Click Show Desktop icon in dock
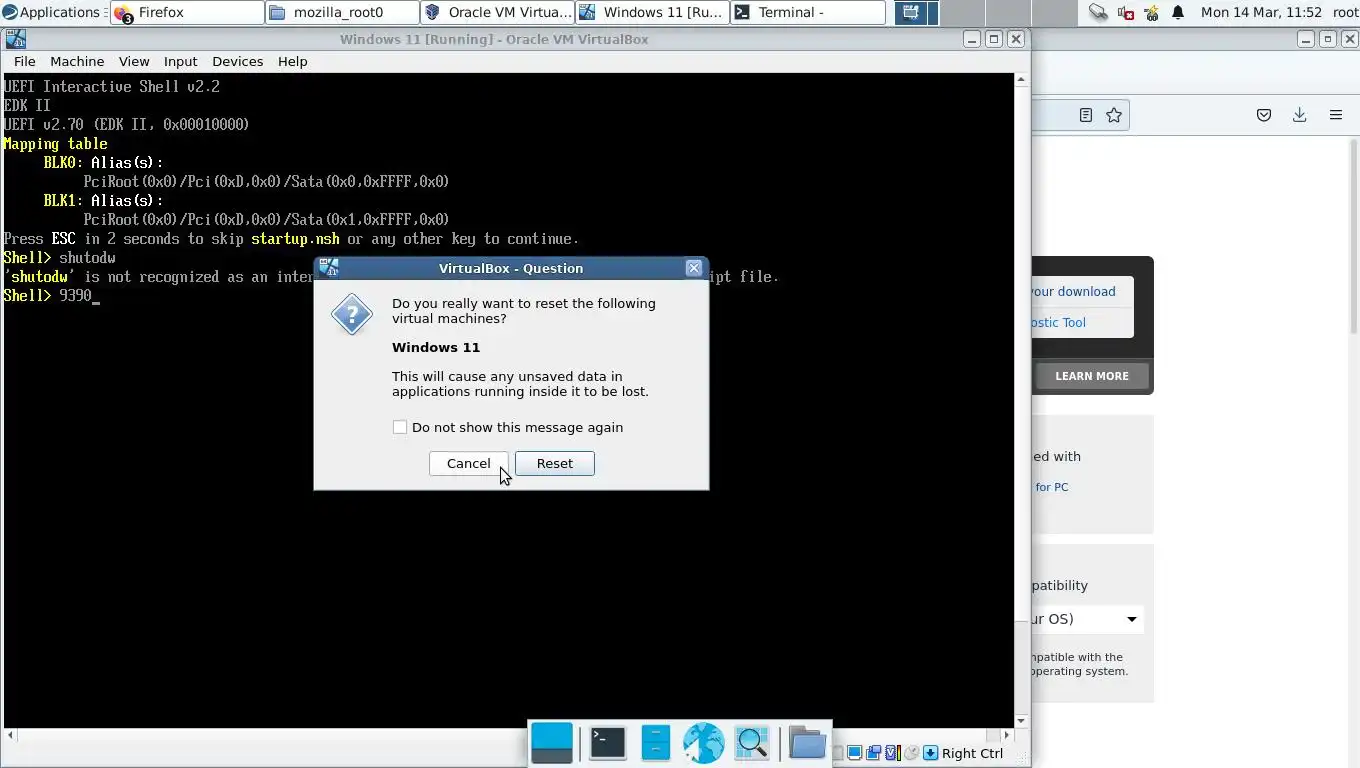Screen dimensions: 1360x768 point(552,743)
